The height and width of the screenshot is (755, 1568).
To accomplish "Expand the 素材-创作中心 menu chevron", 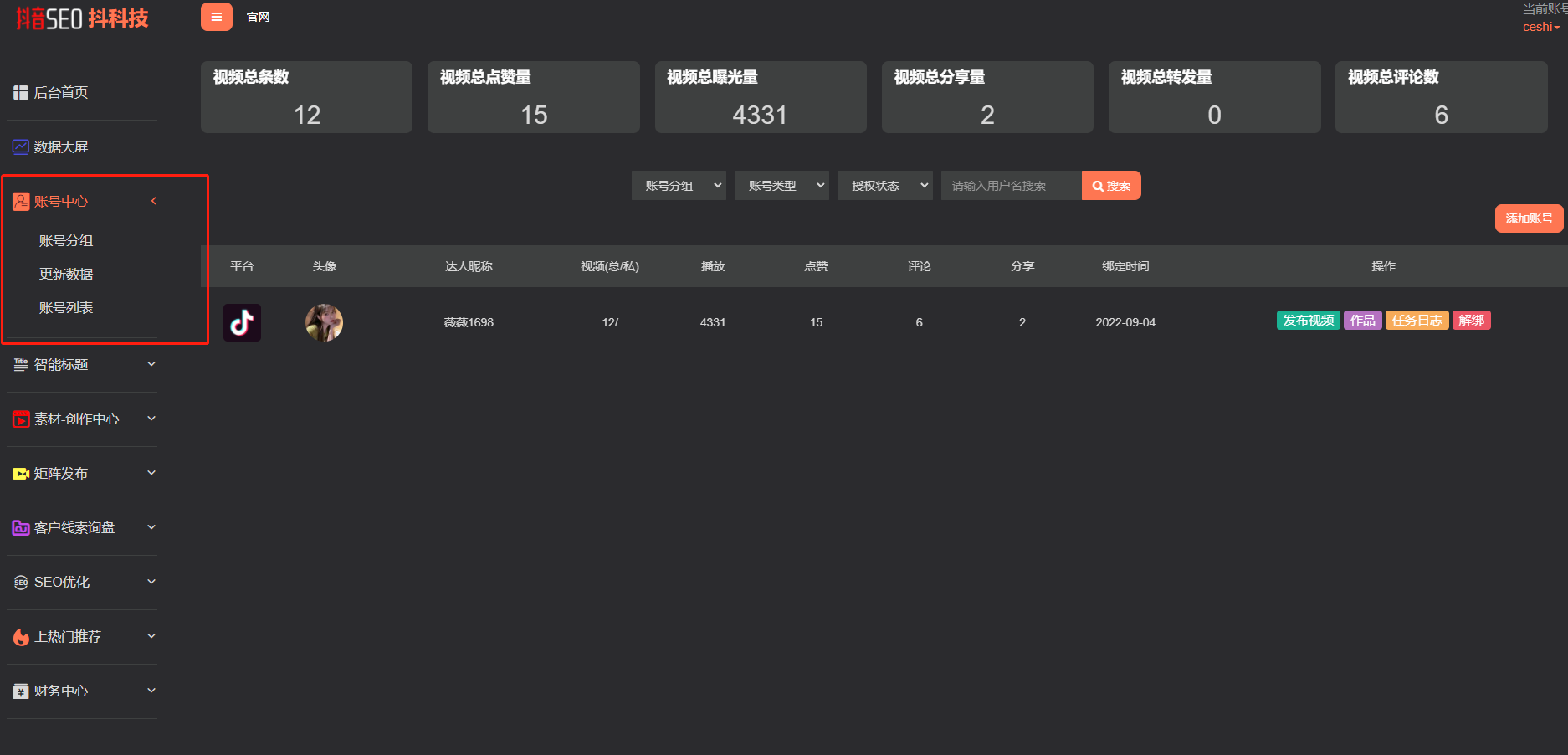I will (151, 419).
